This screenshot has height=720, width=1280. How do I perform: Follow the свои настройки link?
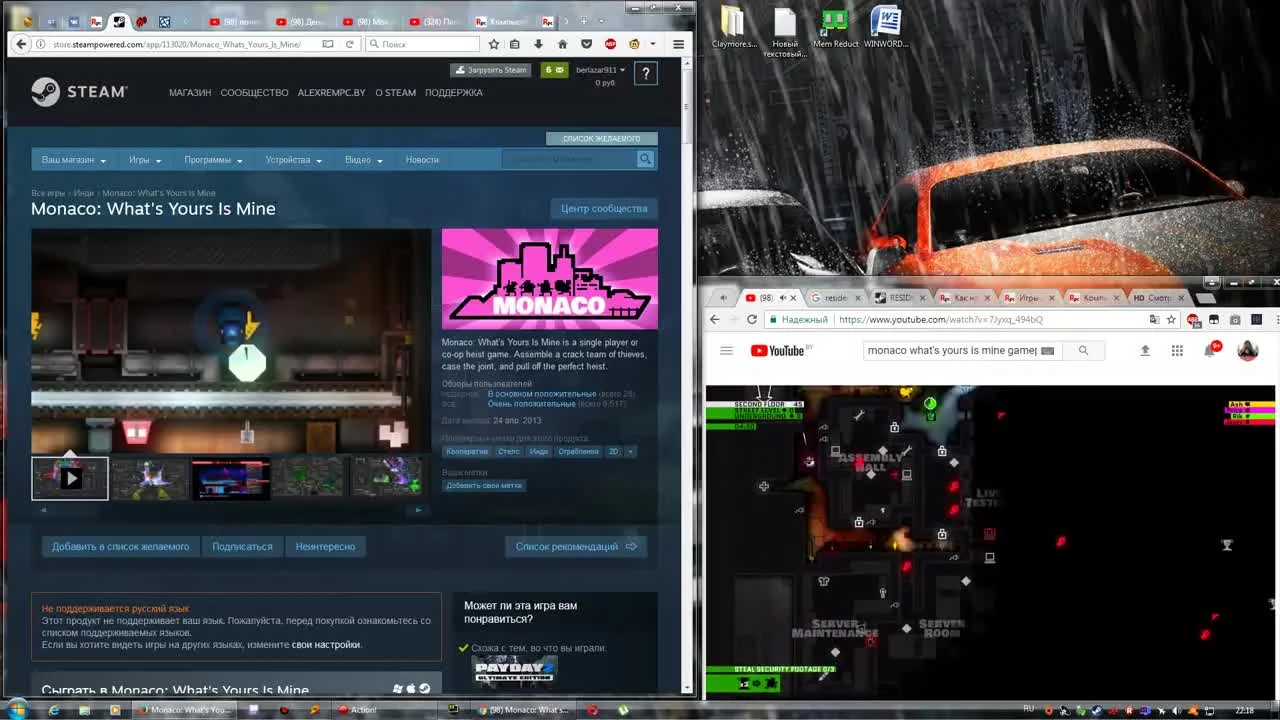pyautogui.click(x=326, y=645)
